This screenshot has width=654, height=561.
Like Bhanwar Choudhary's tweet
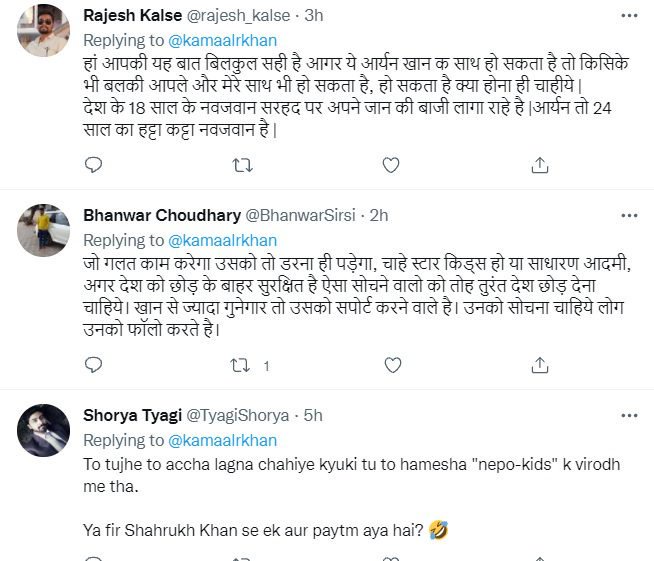coord(391,366)
